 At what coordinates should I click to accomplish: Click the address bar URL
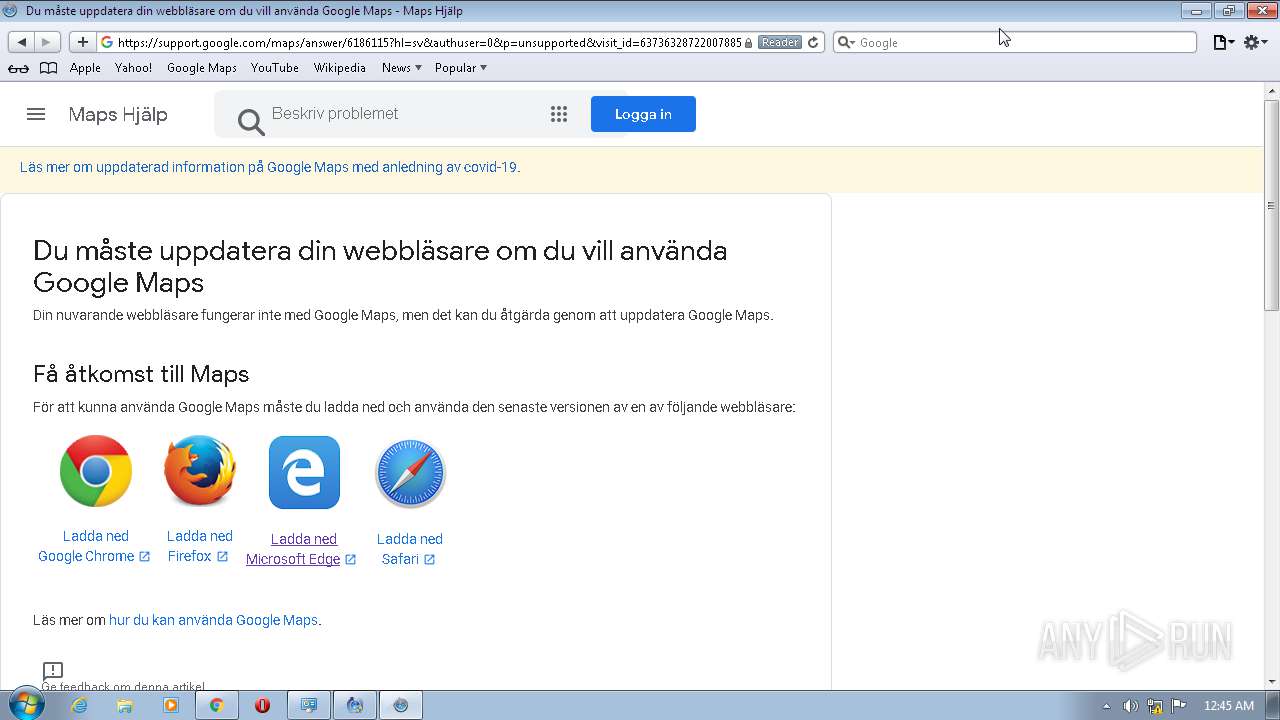[x=429, y=42]
